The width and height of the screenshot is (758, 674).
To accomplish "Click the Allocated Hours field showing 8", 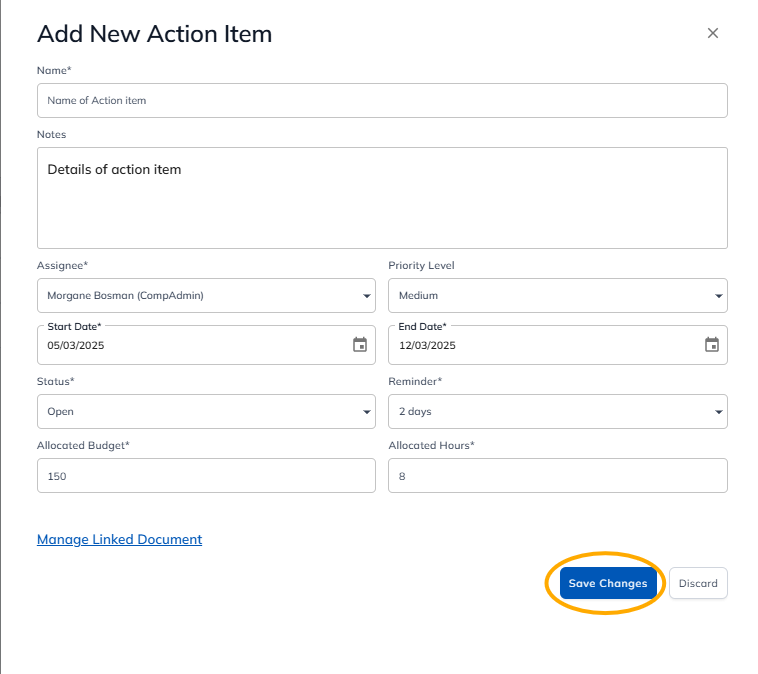I will [x=557, y=477].
